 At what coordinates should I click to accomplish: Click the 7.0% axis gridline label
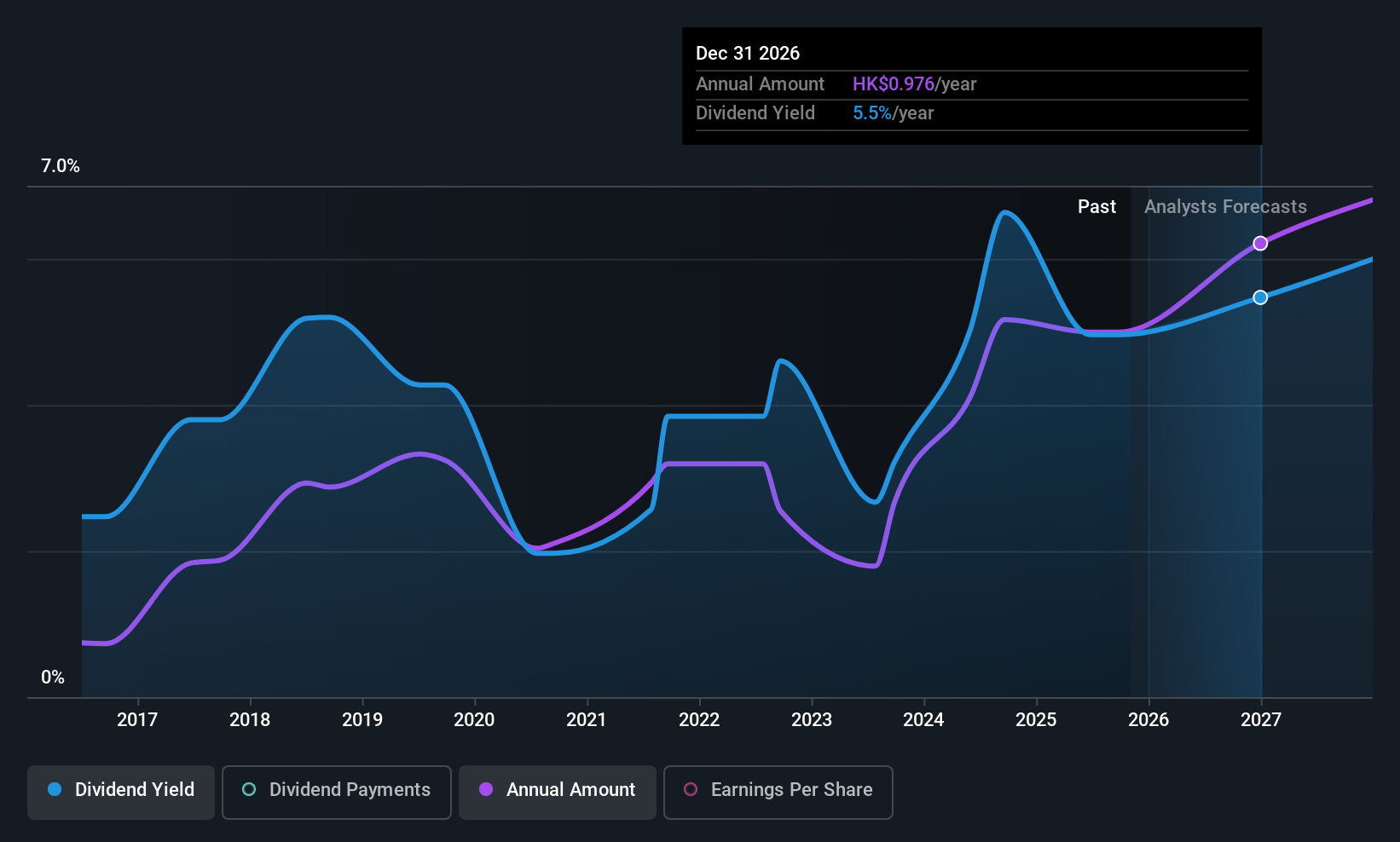(60, 166)
